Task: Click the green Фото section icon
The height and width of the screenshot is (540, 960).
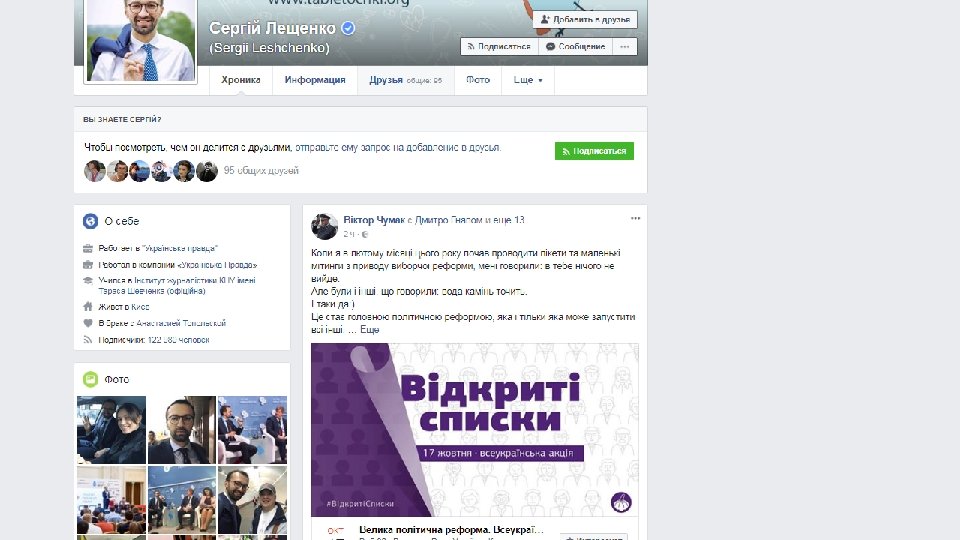Action: tap(91, 380)
